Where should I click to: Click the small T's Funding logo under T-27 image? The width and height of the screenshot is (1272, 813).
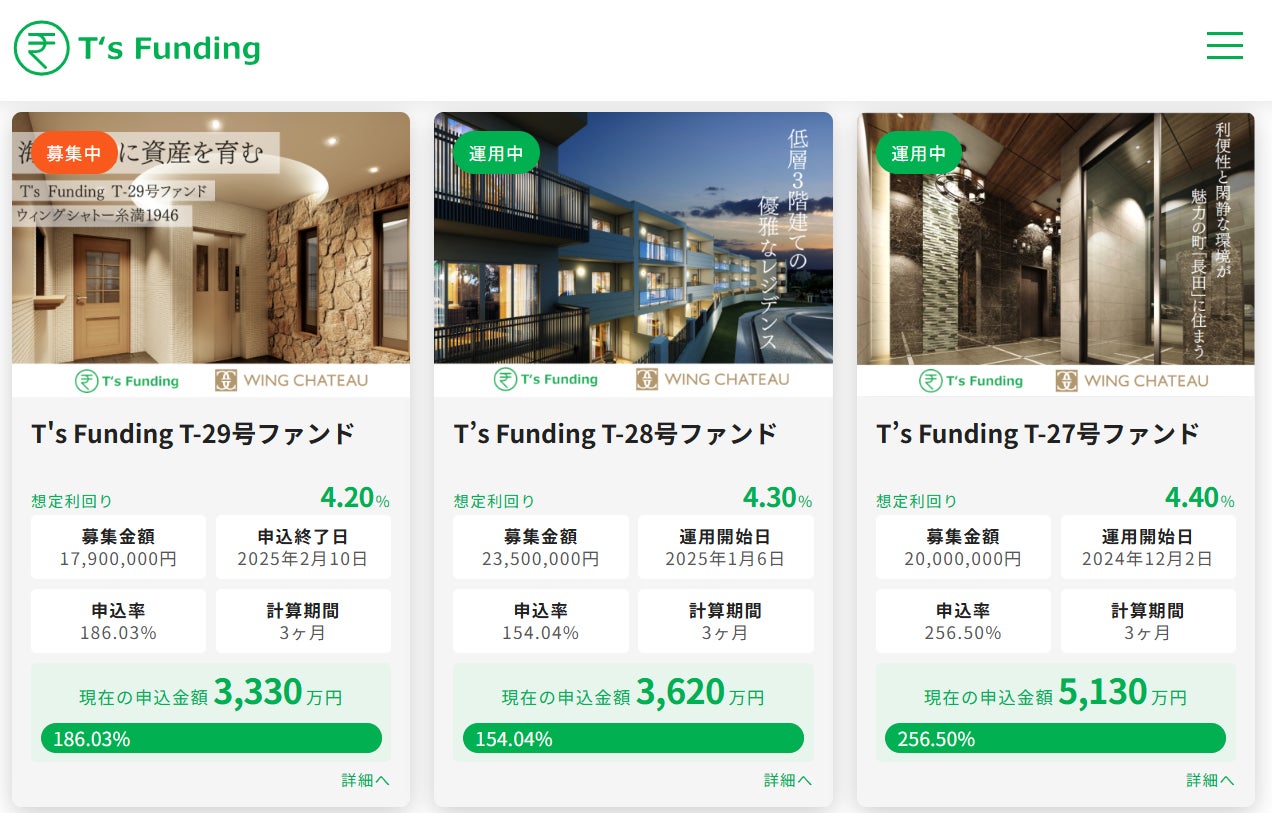(x=970, y=381)
